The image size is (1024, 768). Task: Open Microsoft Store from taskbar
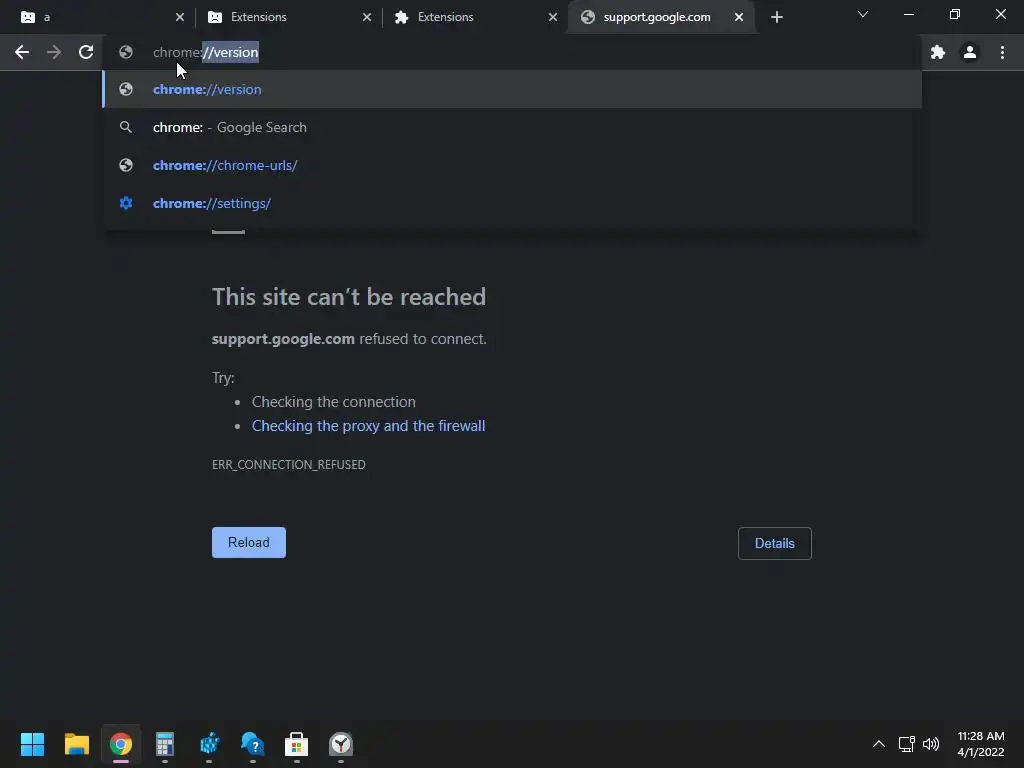point(296,744)
